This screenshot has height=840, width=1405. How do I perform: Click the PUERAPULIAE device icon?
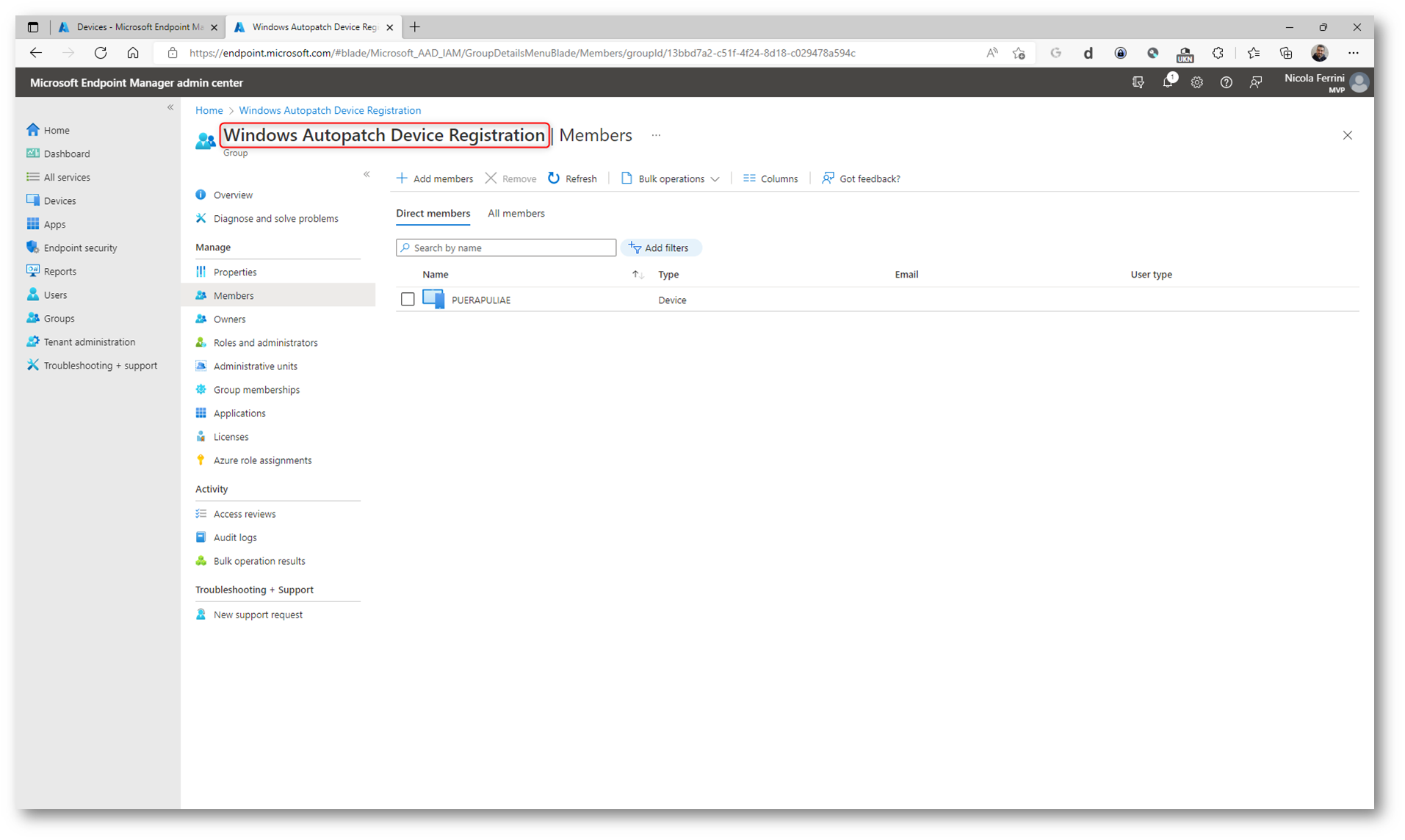click(x=433, y=300)
